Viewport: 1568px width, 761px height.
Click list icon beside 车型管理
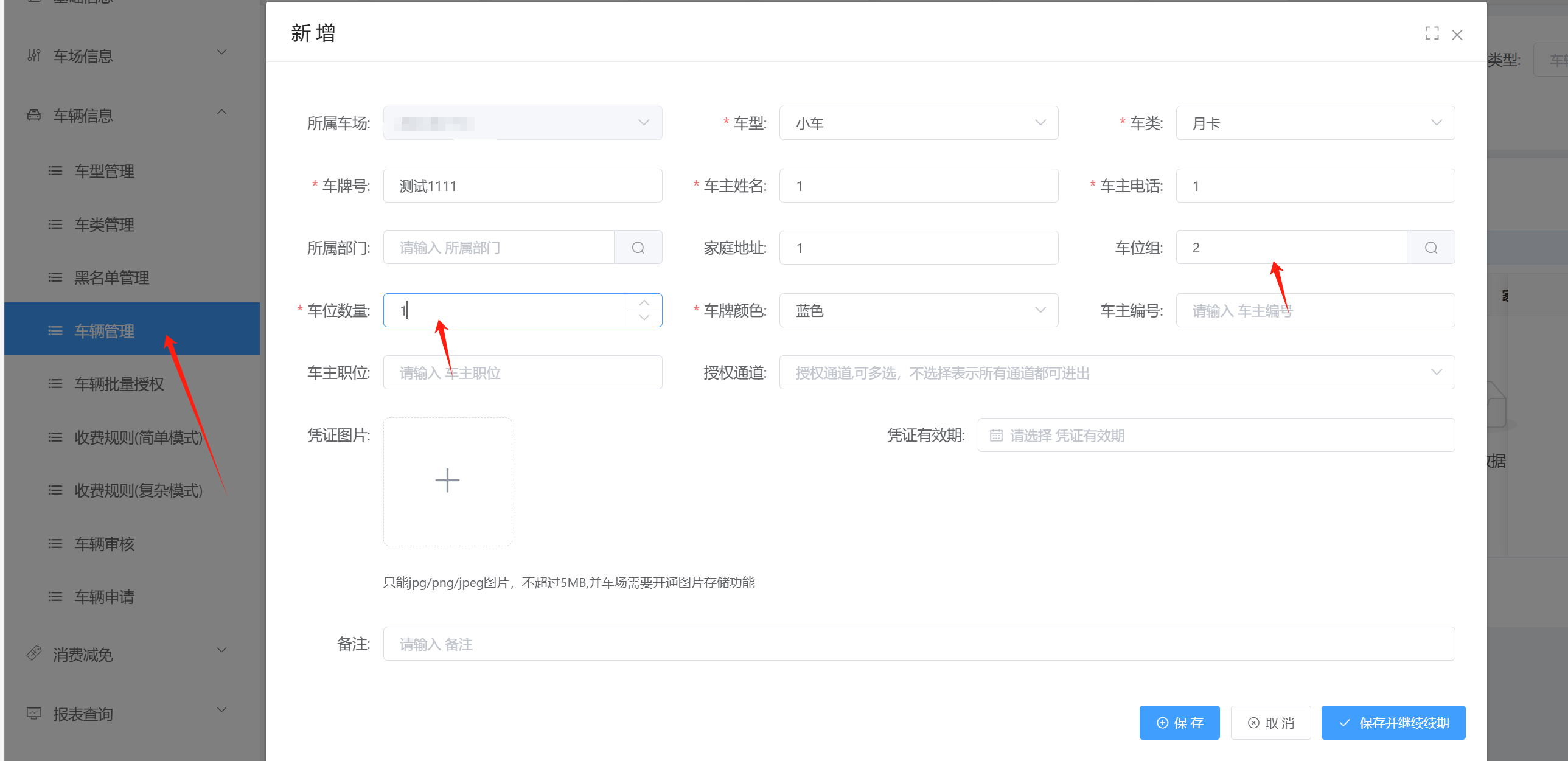[x=55, y=171]
